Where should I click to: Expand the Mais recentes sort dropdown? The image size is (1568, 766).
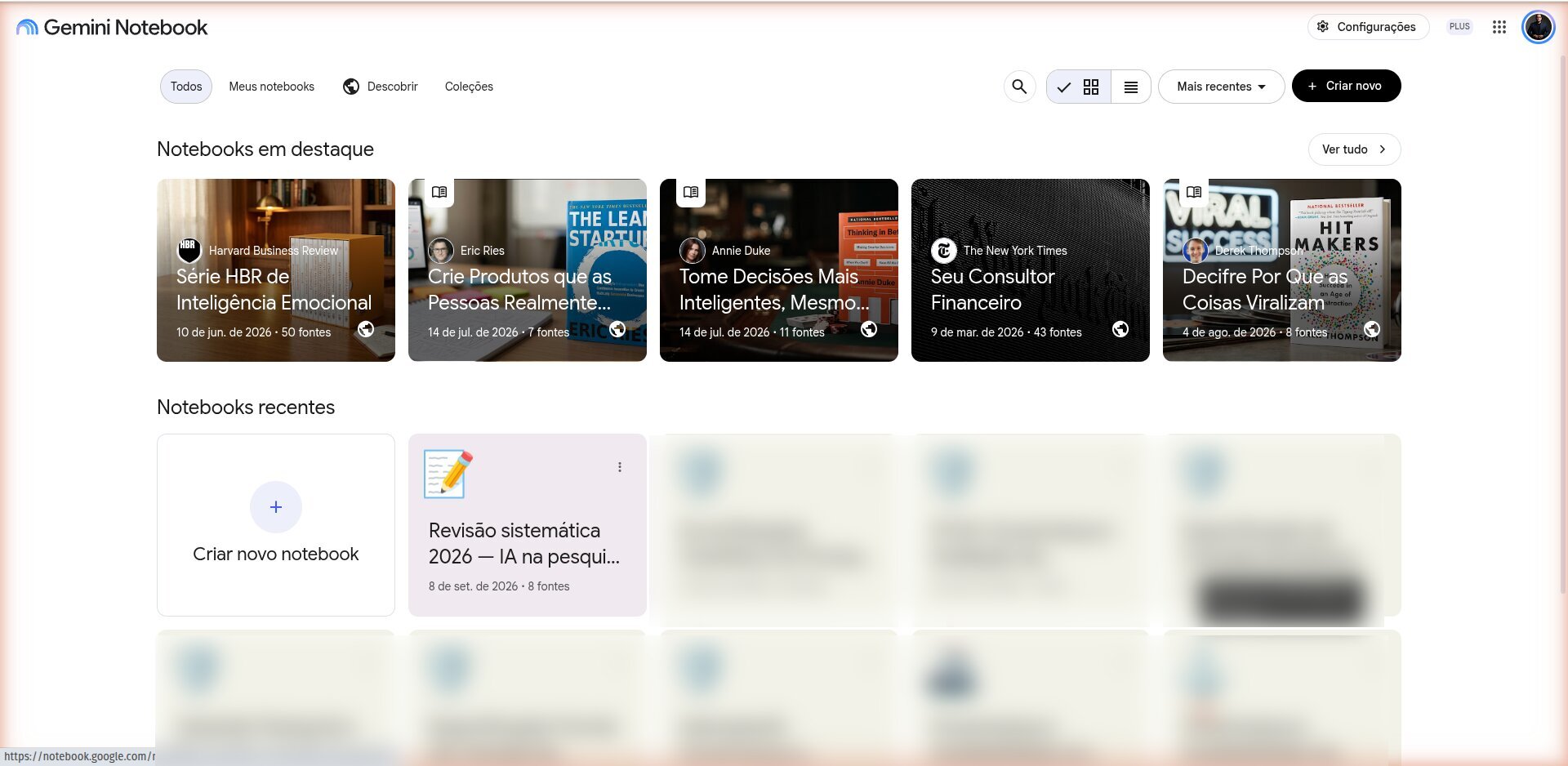click(1221, 87)
